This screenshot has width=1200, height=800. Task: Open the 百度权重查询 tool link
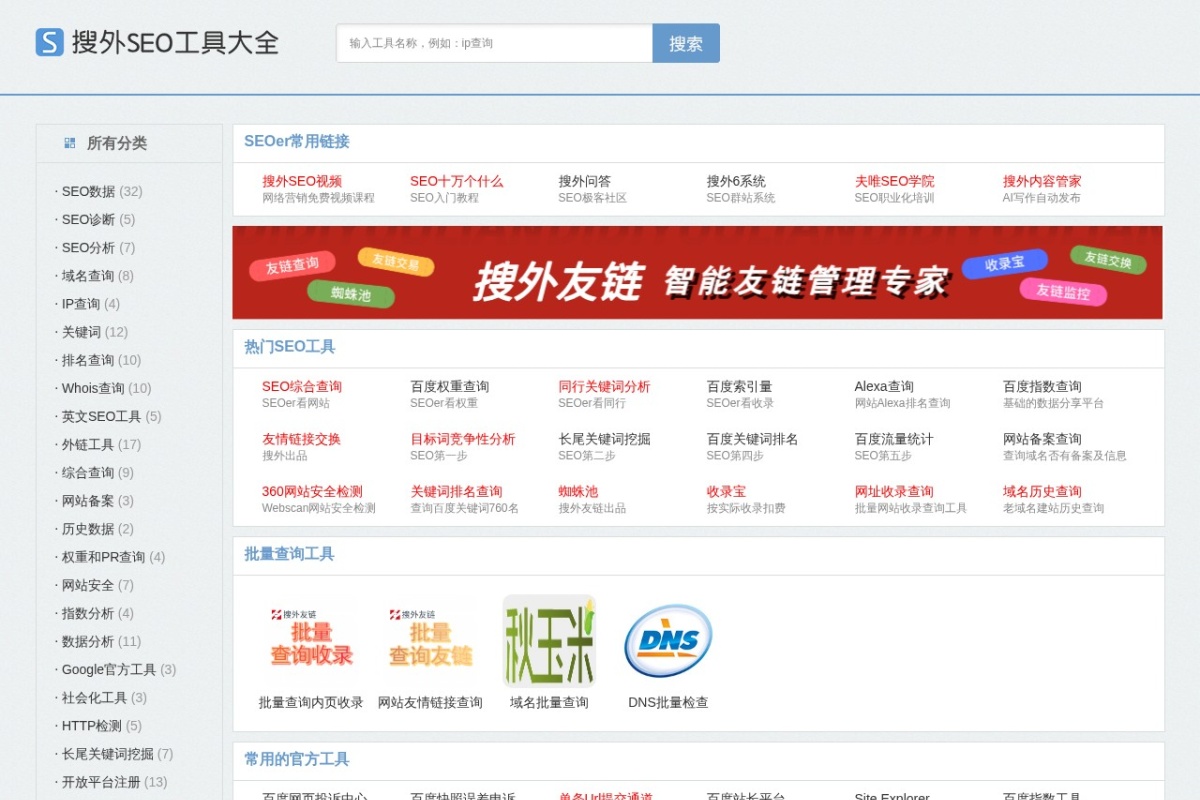(450, 386)
